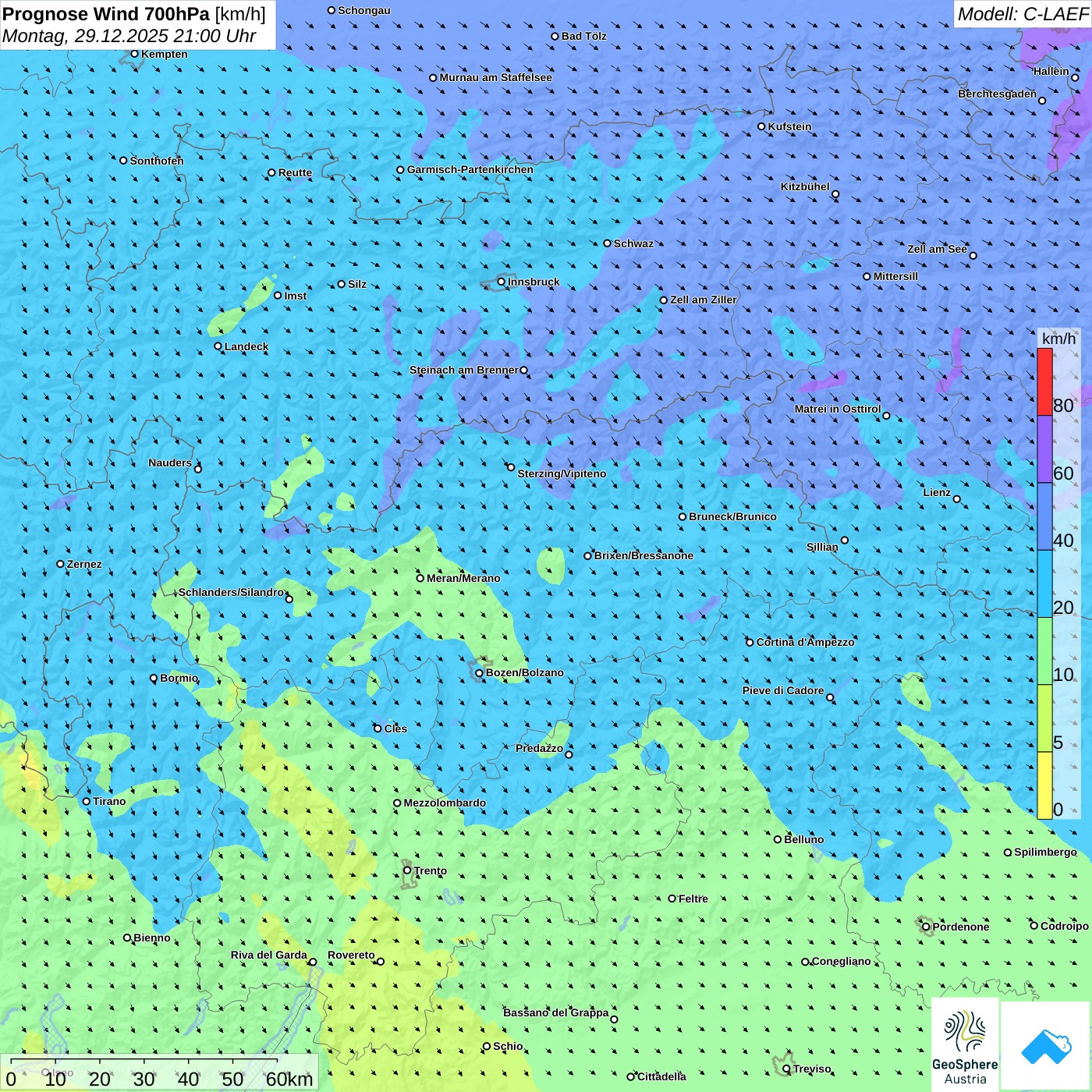The image size is (1092, 1092).
Task: Click the 'Schlanders/Silandro' label
Action: 232,592
